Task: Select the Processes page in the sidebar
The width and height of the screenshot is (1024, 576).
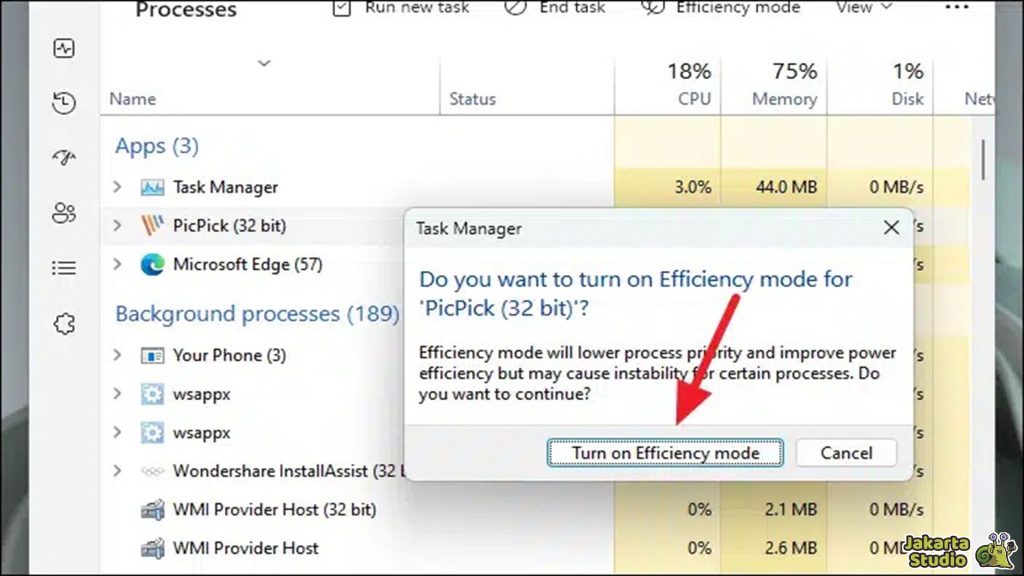Action: (x=63, y=45)
